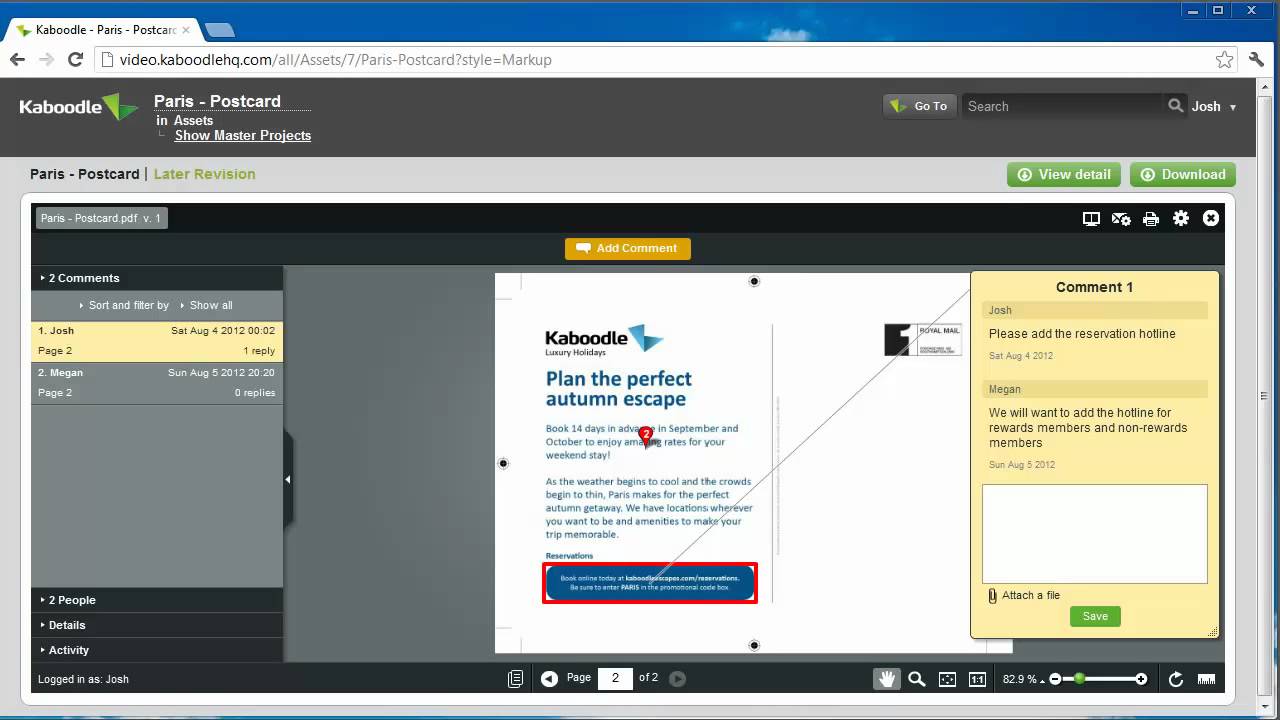Screen dimensions: 1280x720
Task: Open the ruler measurement tool
Action: [x=1207, y=679]
